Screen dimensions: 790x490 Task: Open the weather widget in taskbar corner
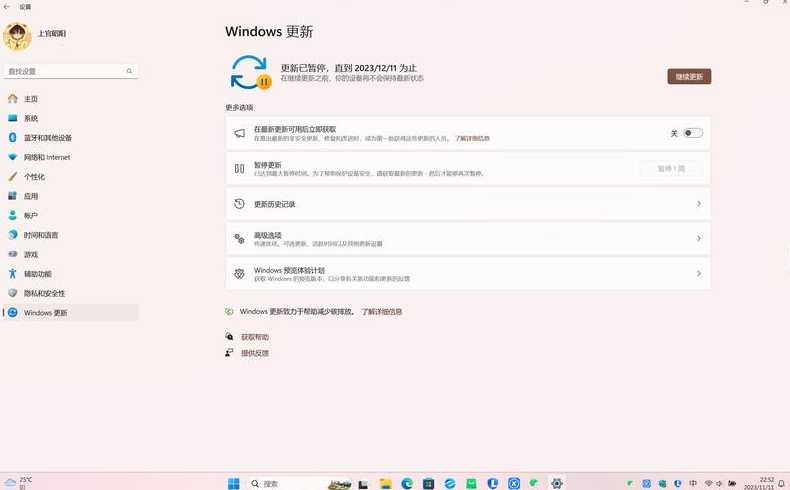(18, 482)
